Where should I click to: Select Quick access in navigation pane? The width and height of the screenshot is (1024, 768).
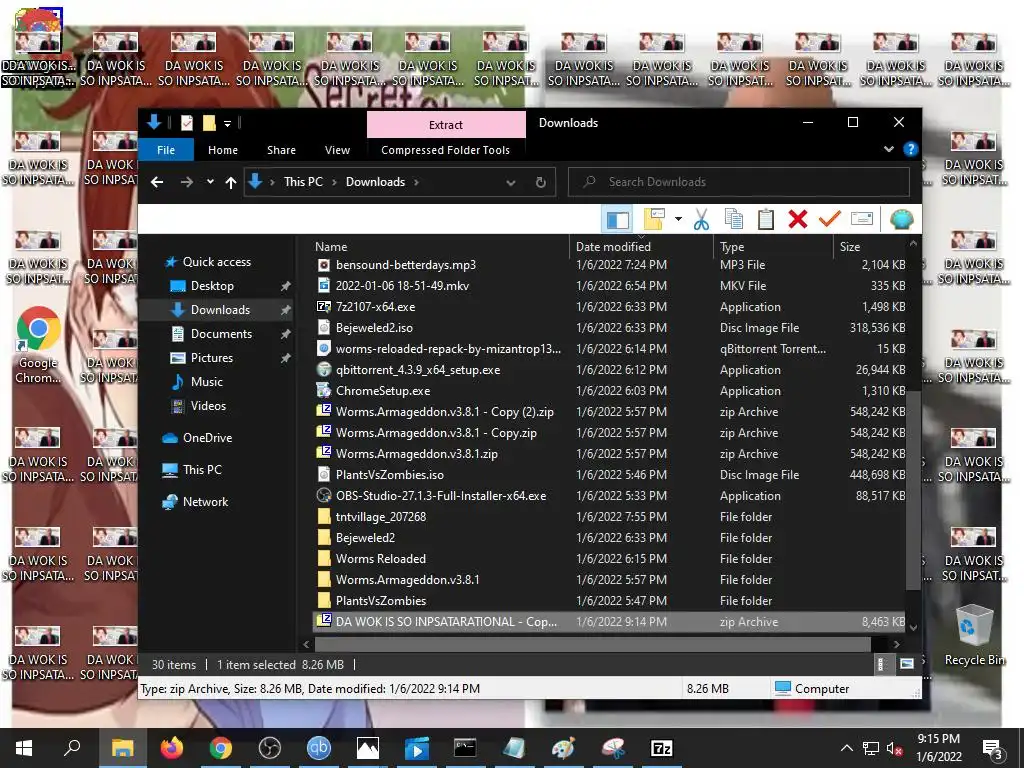(216, 262)
